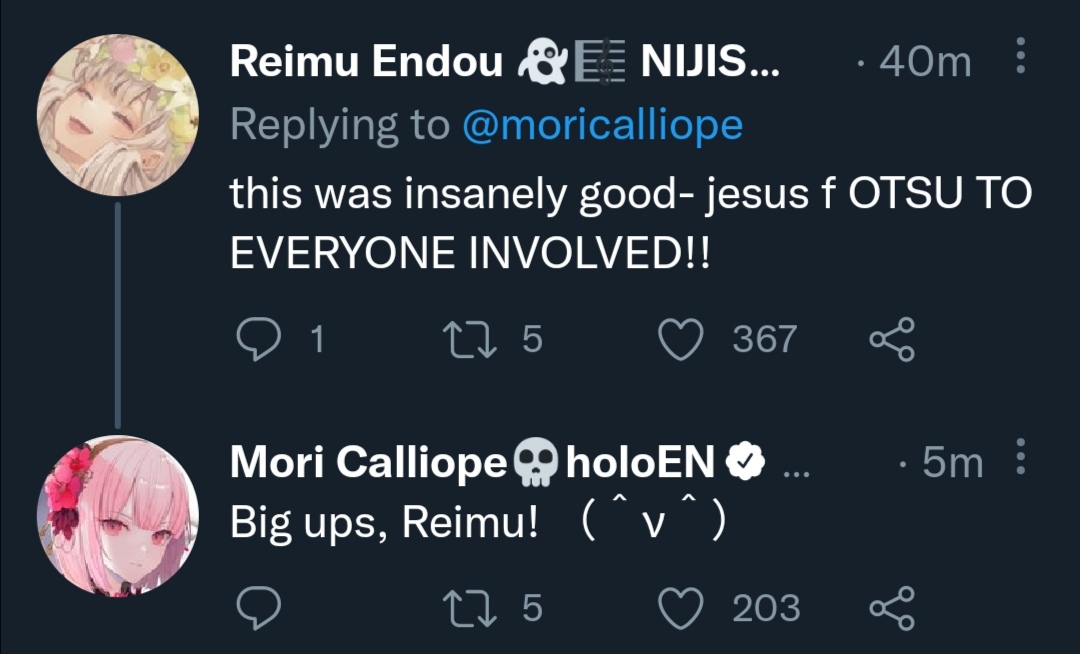This screenshot has height=654, width=1080.
Task: Open Mori Calliope's profile name
Action: pos(368,462)
